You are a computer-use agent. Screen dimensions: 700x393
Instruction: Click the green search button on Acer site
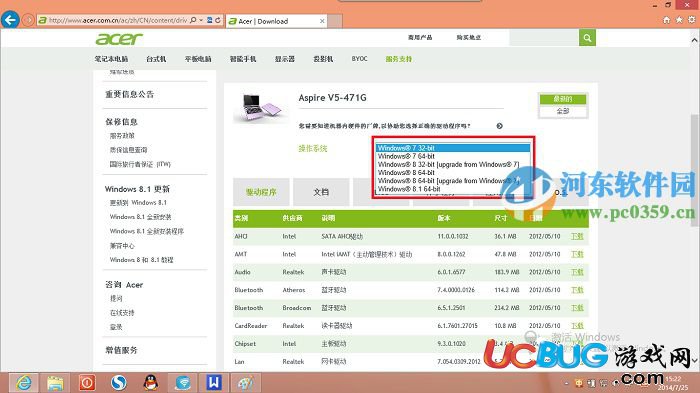(588, 38)
